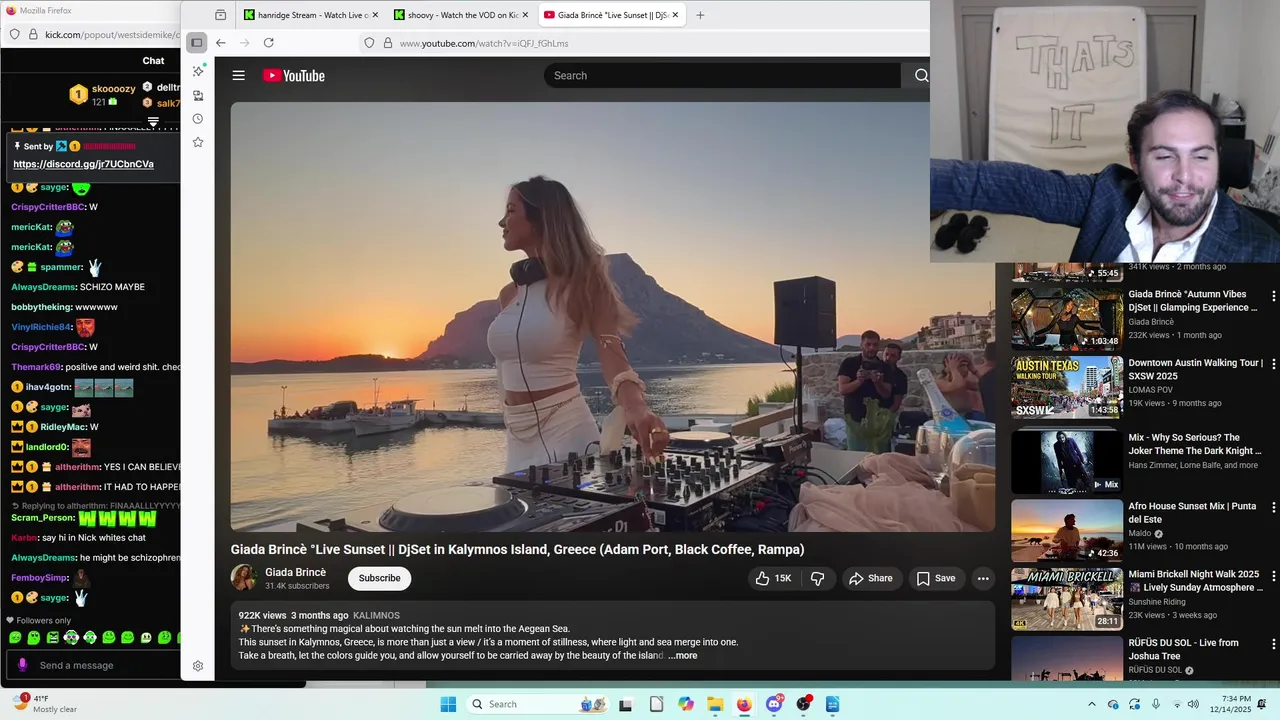Share the Giada Brincè video
1280x720 pixels.
tap(870, 578)
